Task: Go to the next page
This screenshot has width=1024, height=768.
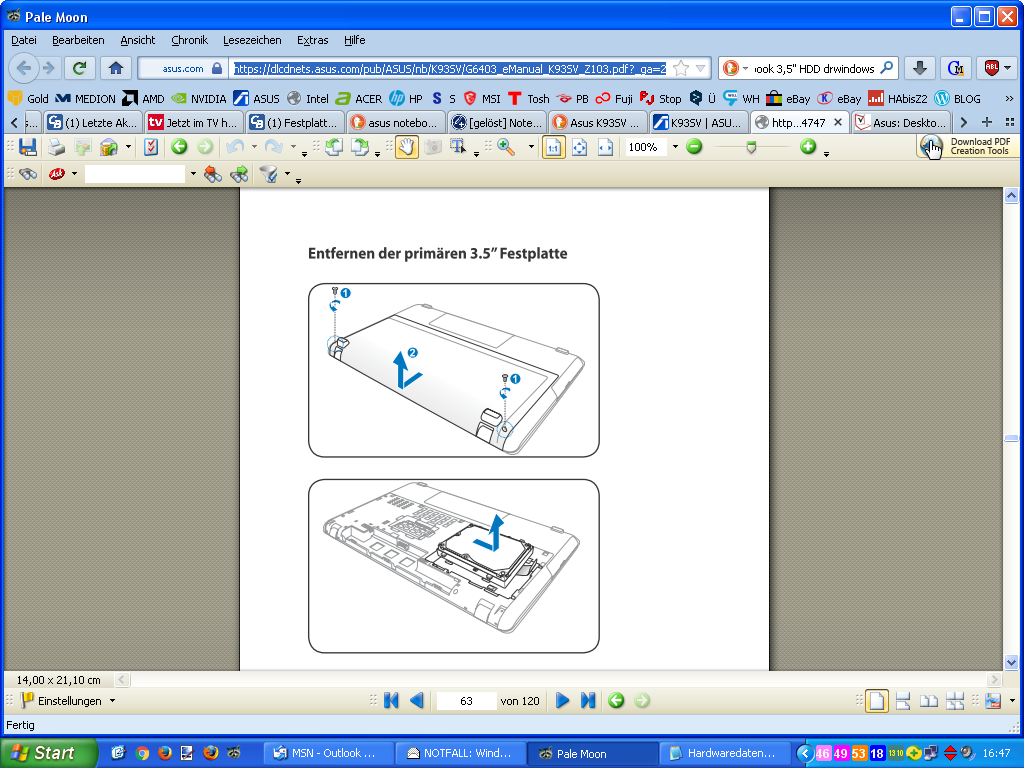Action: [562, 701]
